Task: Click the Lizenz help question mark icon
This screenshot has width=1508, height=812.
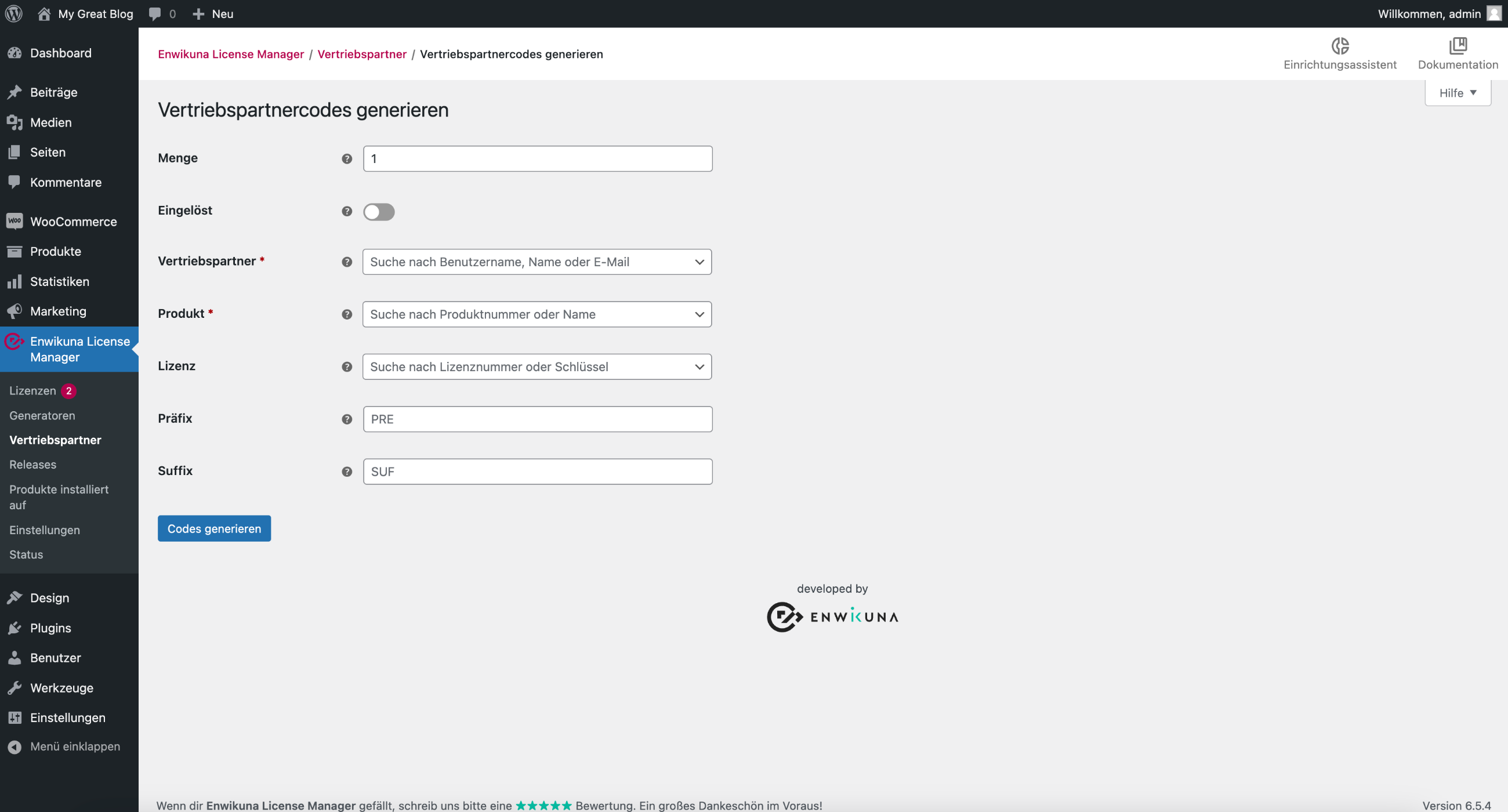Action: [x=347, y=367]
